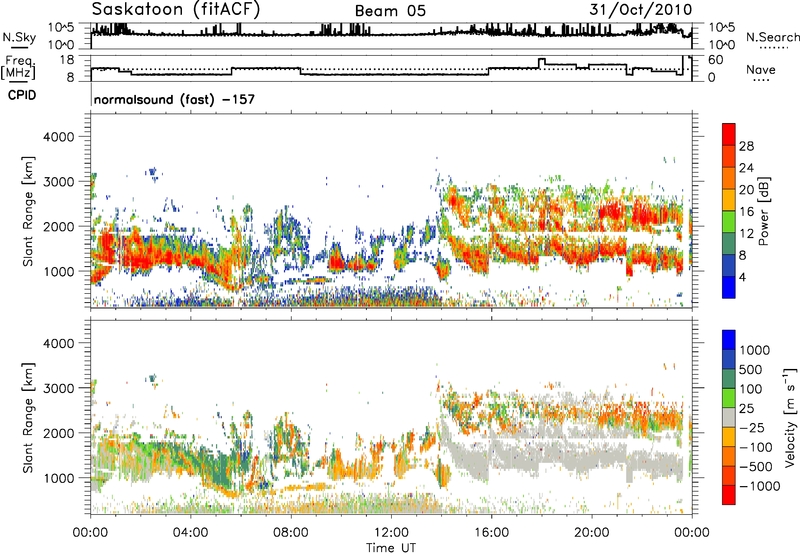Click the '16' power colorbar value
Image resolution: width=800 pixels, height=554 pixels.
click(746, 212)
